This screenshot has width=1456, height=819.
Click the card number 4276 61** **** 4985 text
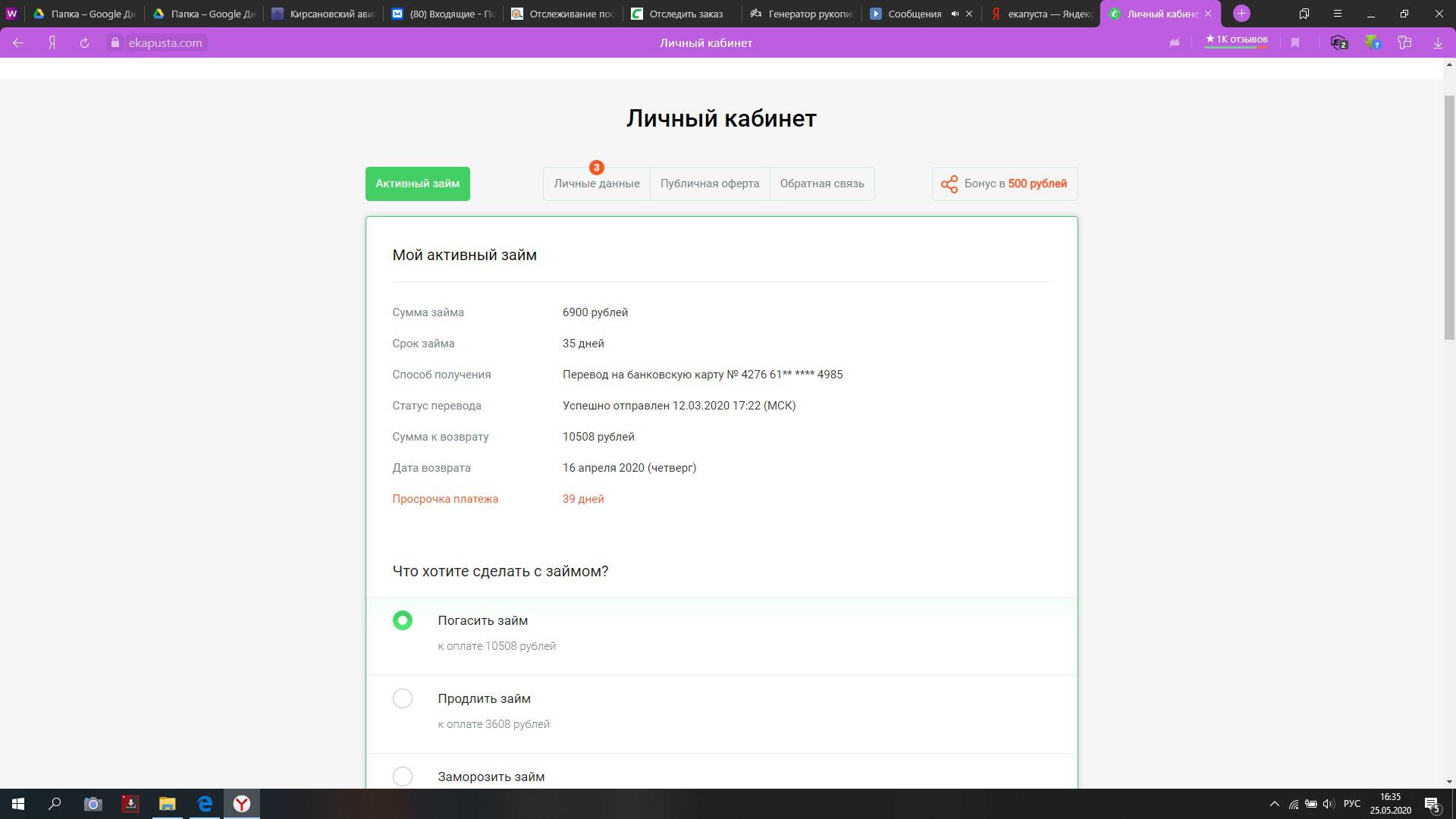tap(792, 375)
